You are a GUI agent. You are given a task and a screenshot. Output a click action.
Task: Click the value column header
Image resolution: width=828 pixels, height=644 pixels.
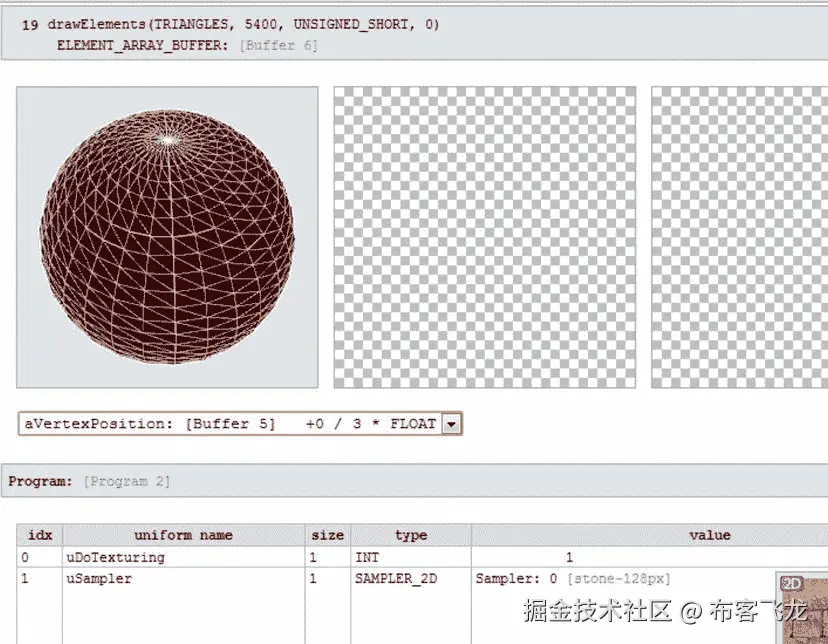click(x=710, y=535)
